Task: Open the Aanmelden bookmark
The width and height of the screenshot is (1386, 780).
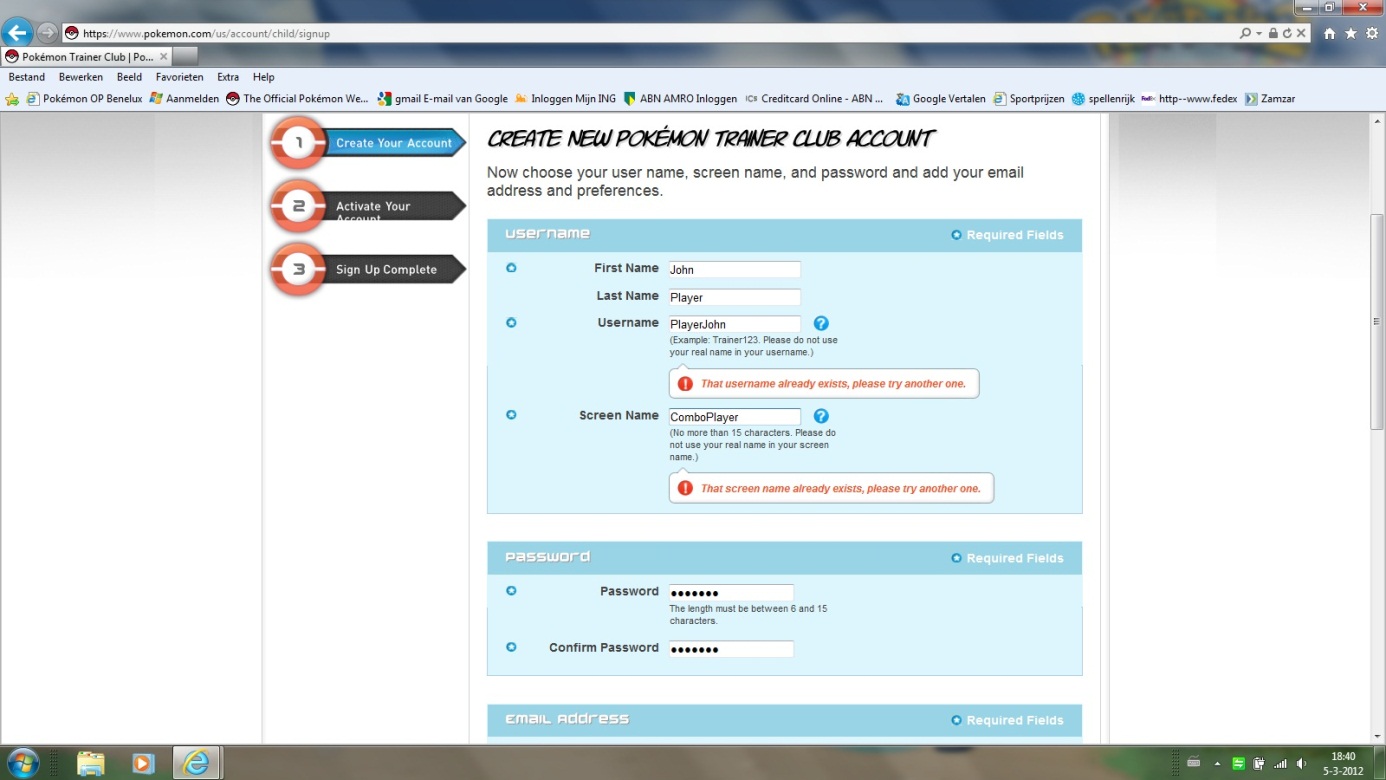Action: point(184,99)
